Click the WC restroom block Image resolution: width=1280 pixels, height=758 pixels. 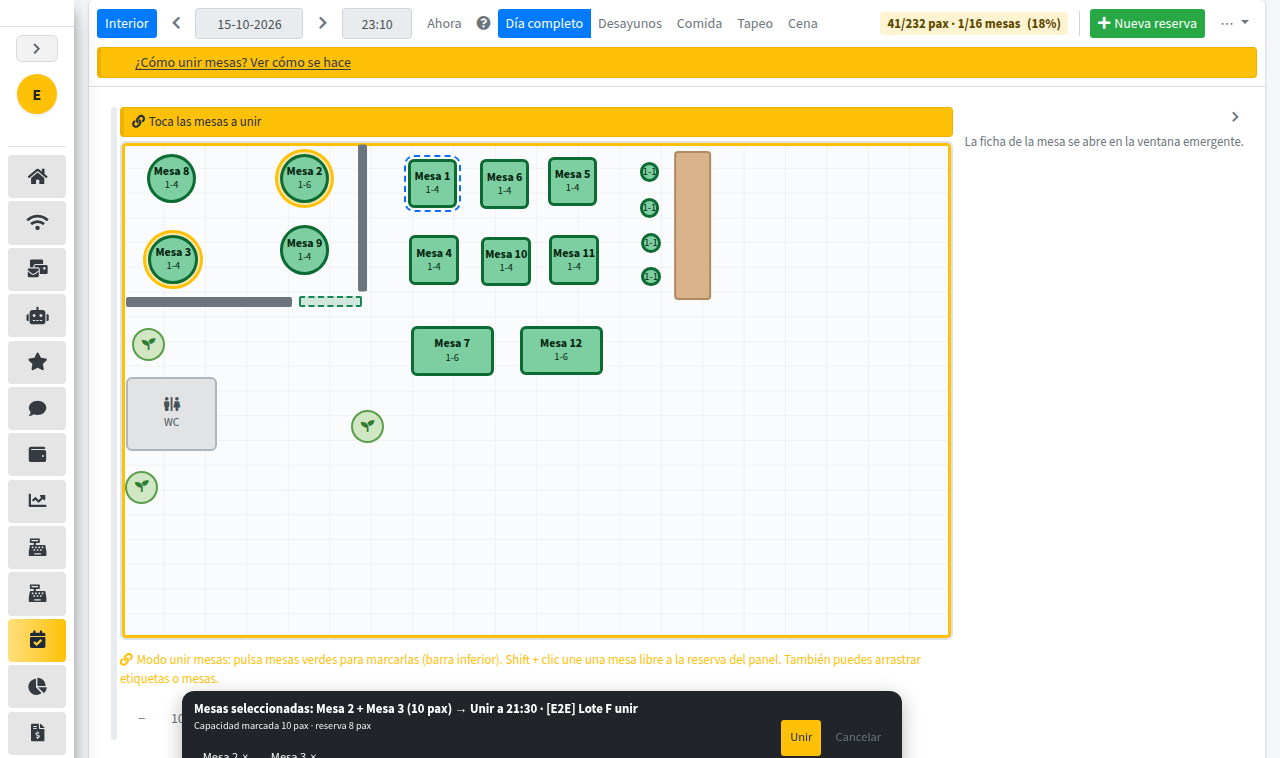tap(171, 414)
